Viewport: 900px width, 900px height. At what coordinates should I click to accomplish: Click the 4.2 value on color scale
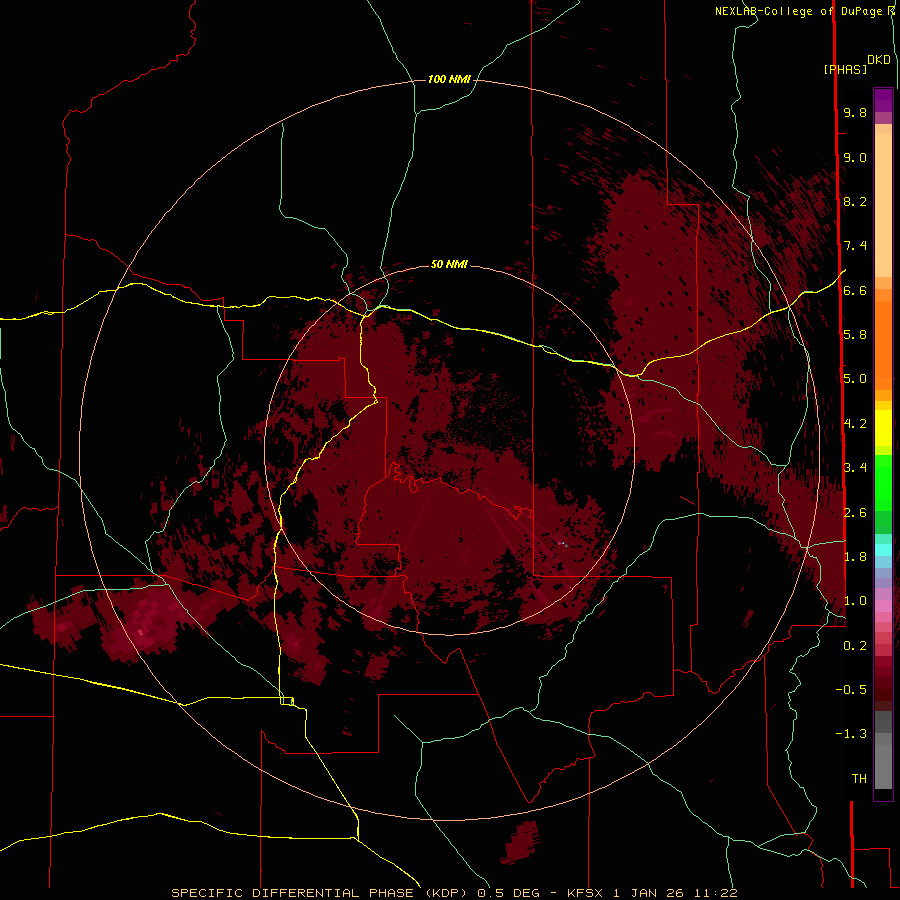(855, 424)
